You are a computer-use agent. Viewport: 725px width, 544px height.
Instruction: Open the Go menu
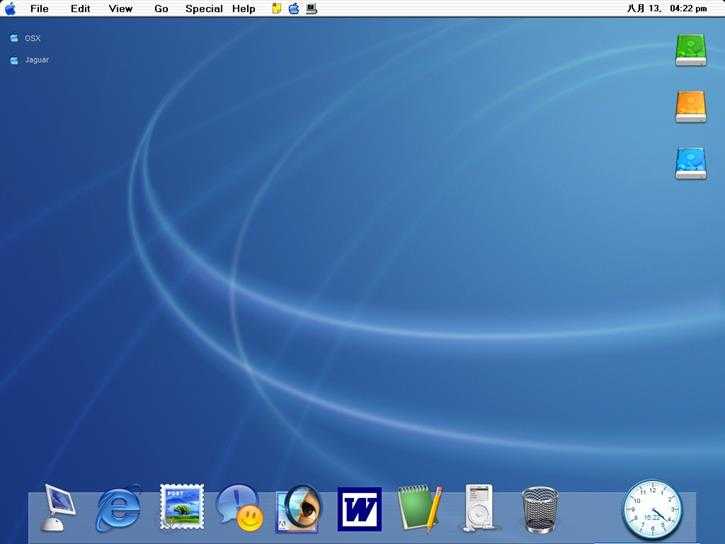tap(161, 9)
